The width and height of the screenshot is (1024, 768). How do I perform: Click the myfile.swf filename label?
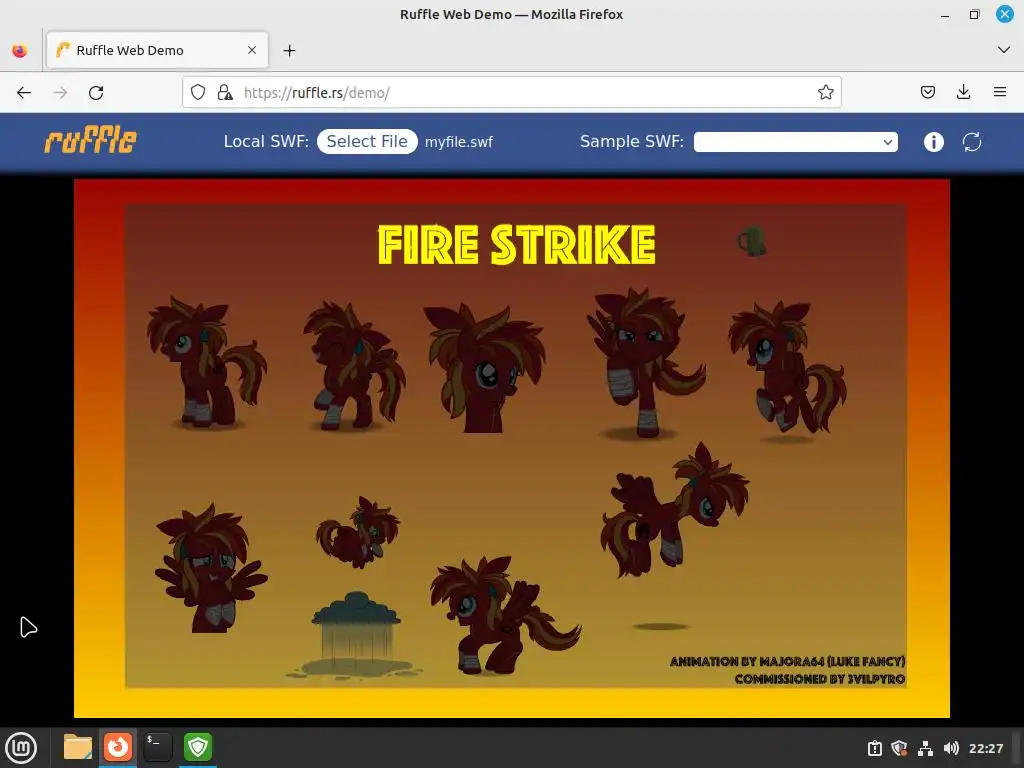tap(458, 142)
